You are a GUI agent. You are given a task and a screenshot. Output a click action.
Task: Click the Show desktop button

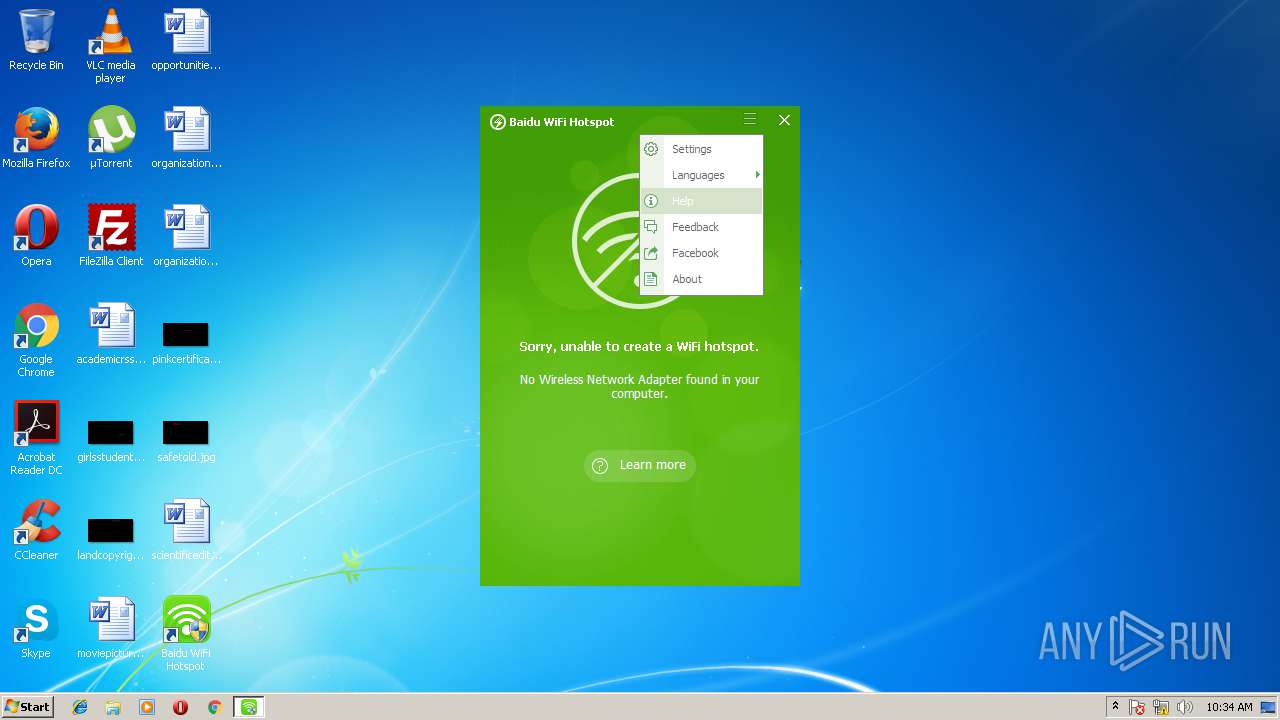(x=1269, y=707)
